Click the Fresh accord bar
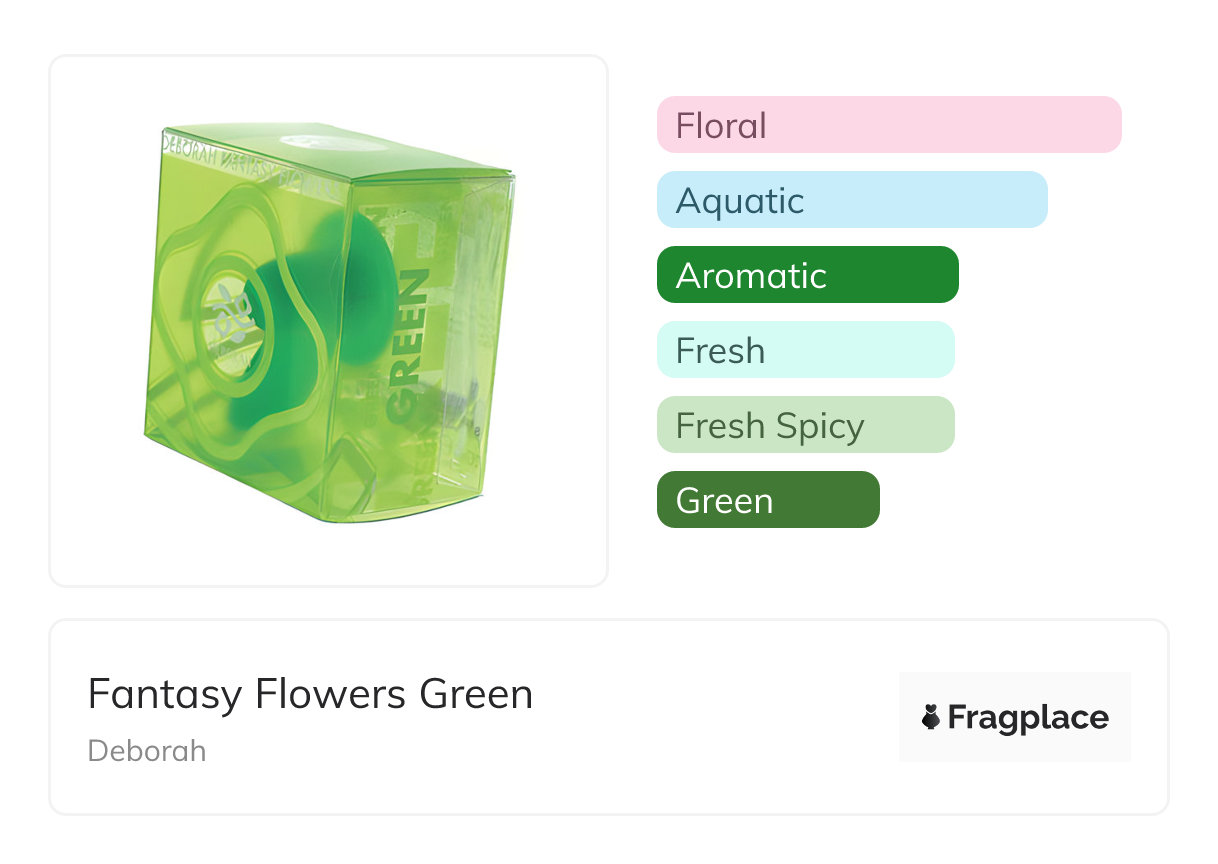The image size is (1218, 864). point(805,350)
